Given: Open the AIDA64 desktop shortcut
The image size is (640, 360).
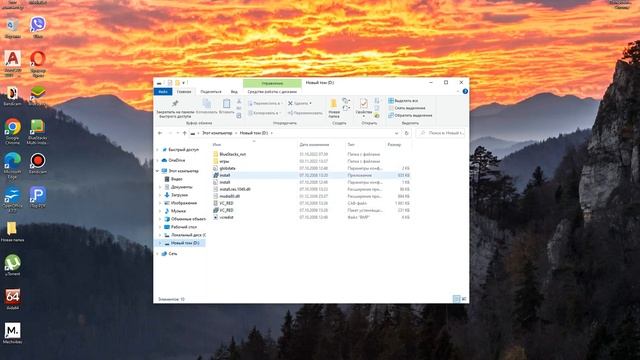Looking at the screenshot, I should click(13, 299).
